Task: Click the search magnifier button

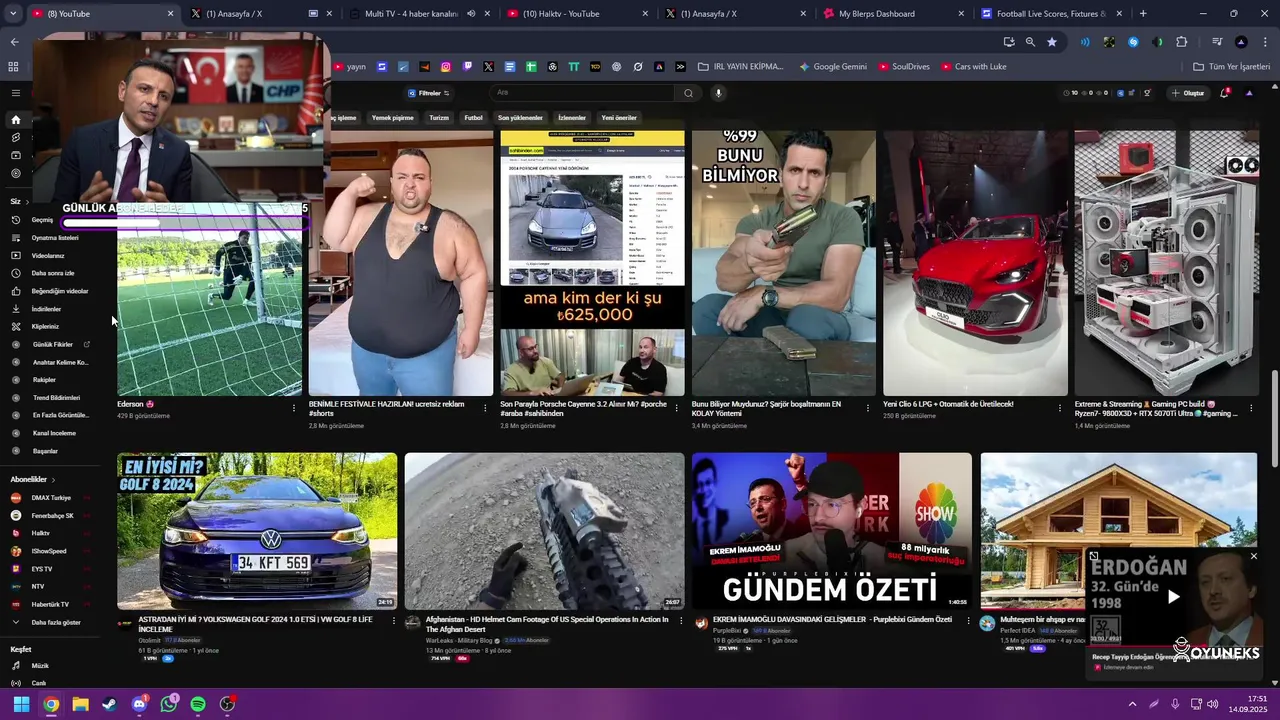Action: tap(688, 93)
